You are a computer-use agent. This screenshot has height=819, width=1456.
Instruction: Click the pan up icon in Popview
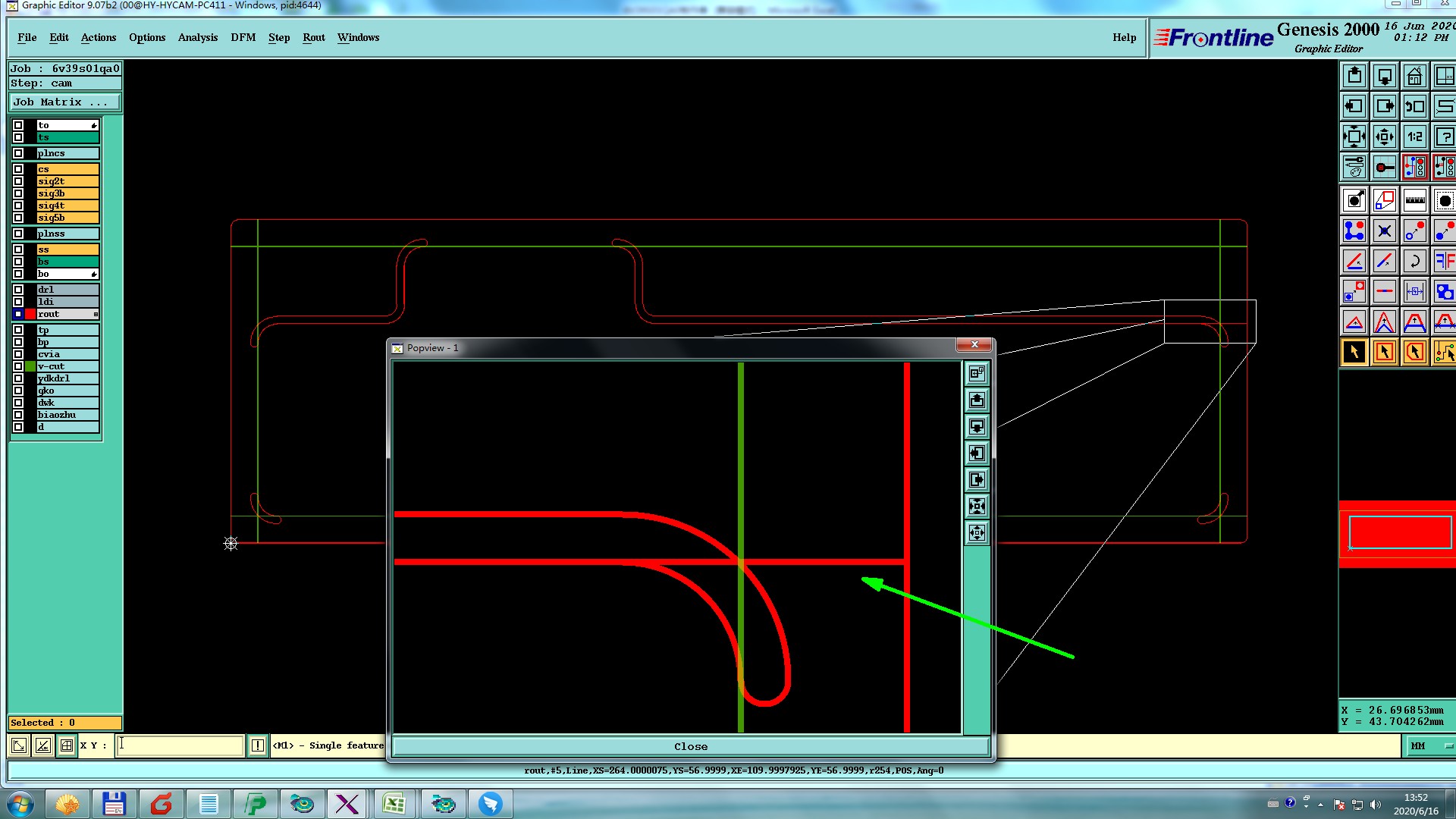[x=977, y=400]
